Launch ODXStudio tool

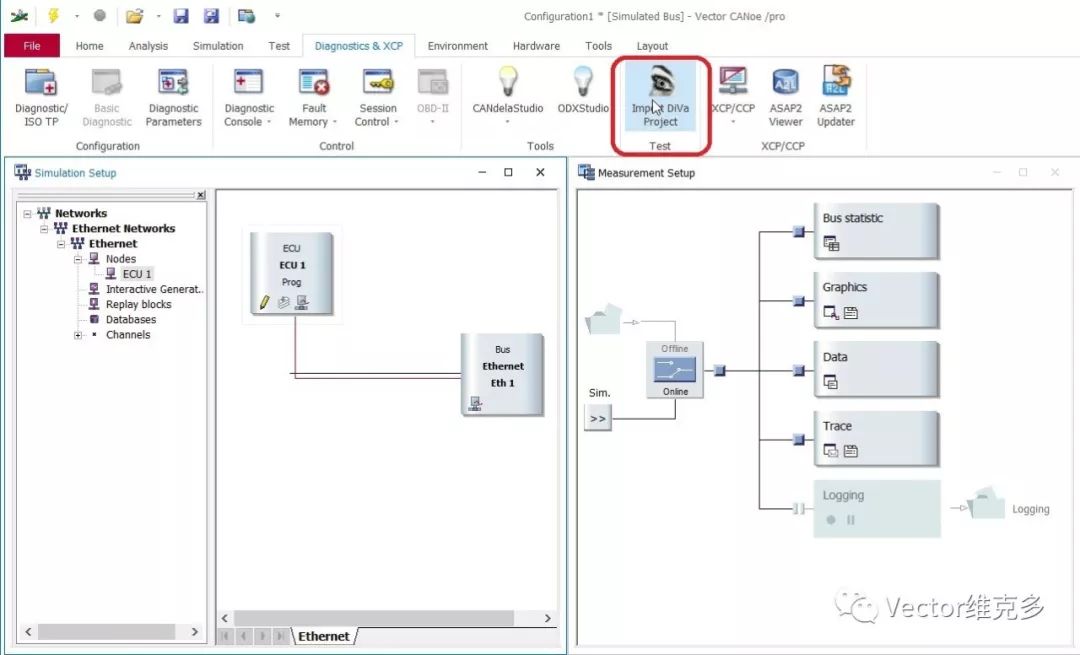click(x=583, y=90)
